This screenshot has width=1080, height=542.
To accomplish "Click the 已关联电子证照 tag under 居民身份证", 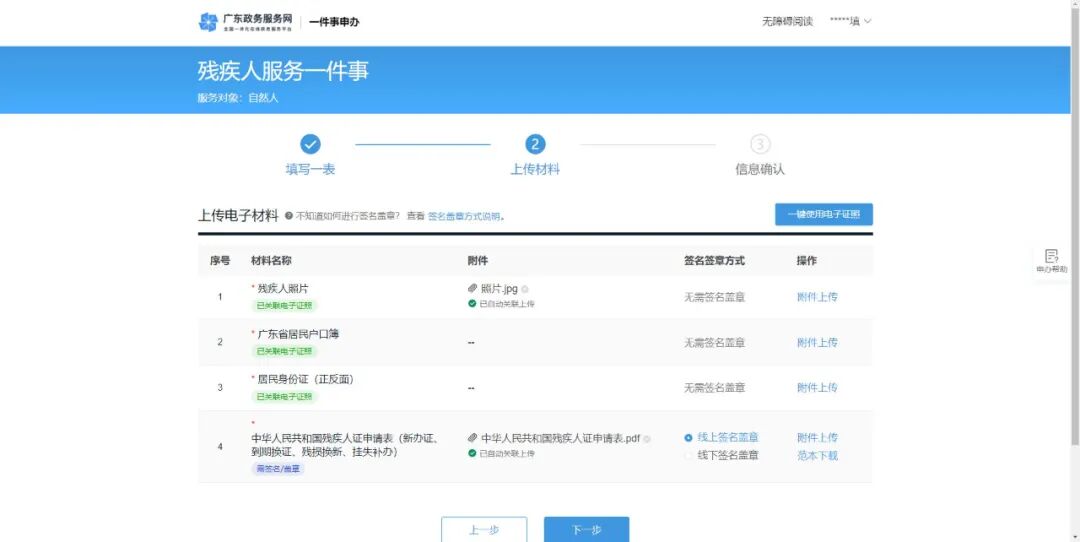I will [x=284, y=397].
